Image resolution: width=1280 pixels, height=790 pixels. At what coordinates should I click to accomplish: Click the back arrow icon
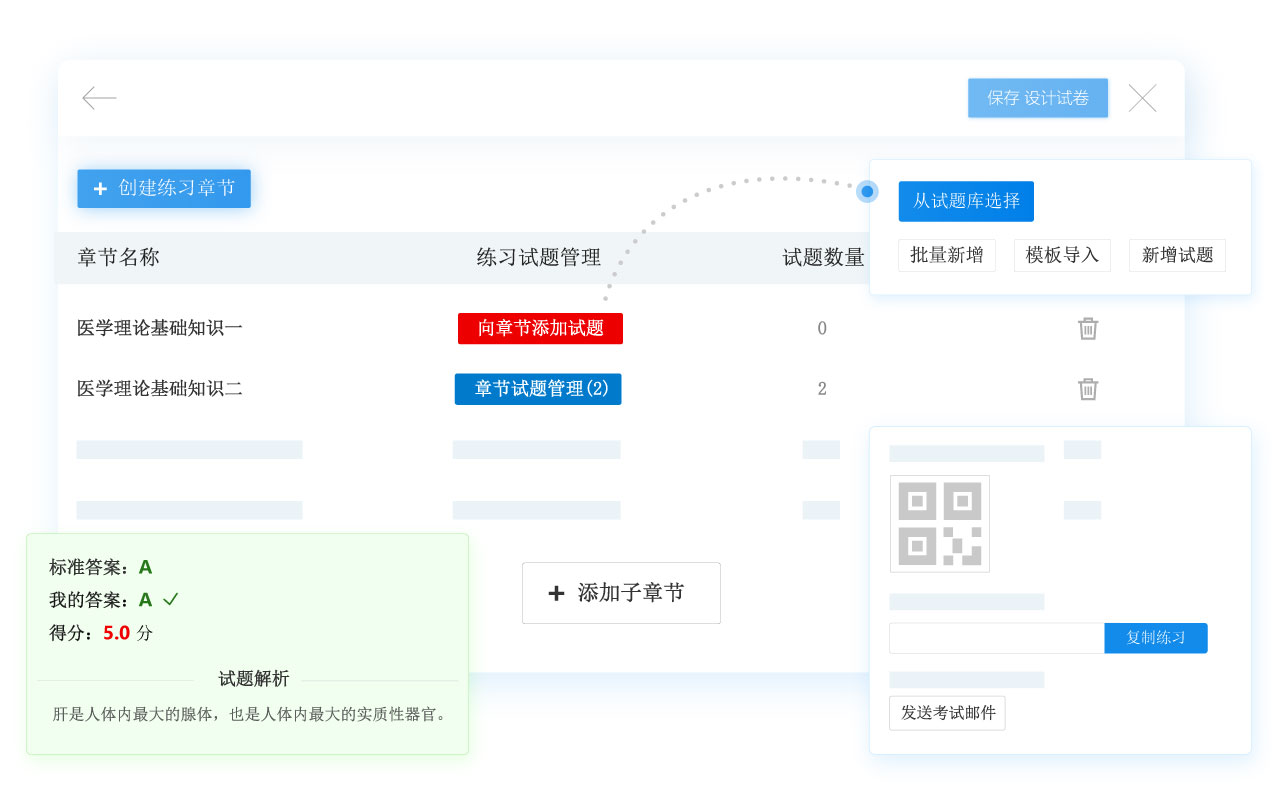click(x=99, y=98)
